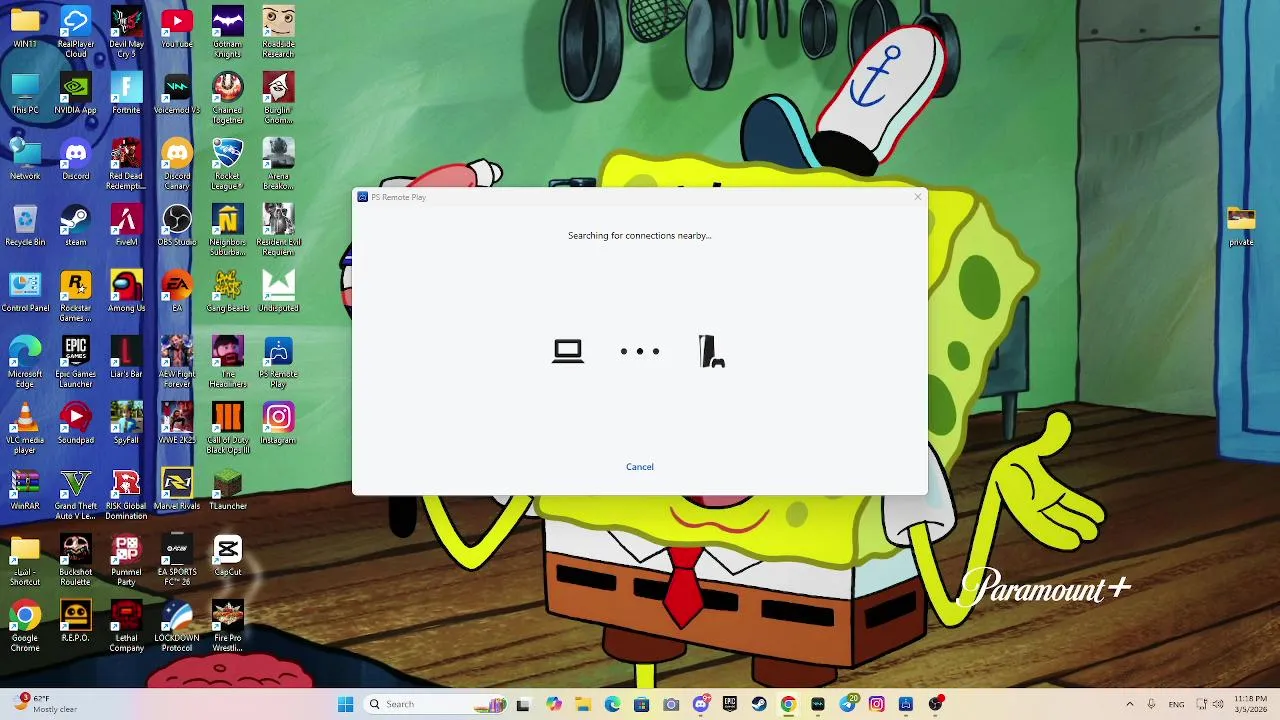The width and height of the screenshot is (1280, 720).
Task: Close the PS Remote Play window
Action: [x=918, y=197]
